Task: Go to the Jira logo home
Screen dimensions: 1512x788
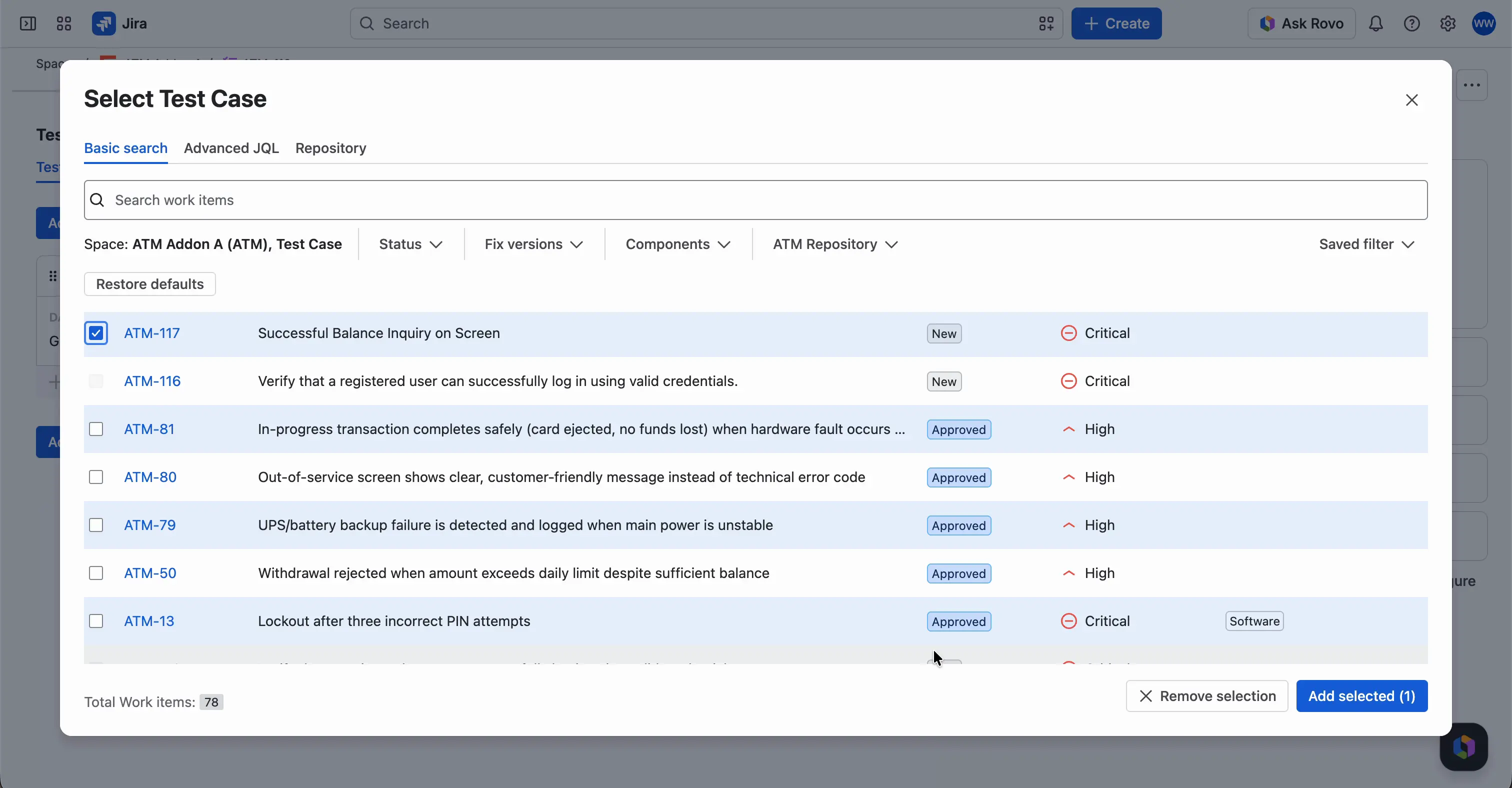Action: pyautogui.click(x=119, y=23)
